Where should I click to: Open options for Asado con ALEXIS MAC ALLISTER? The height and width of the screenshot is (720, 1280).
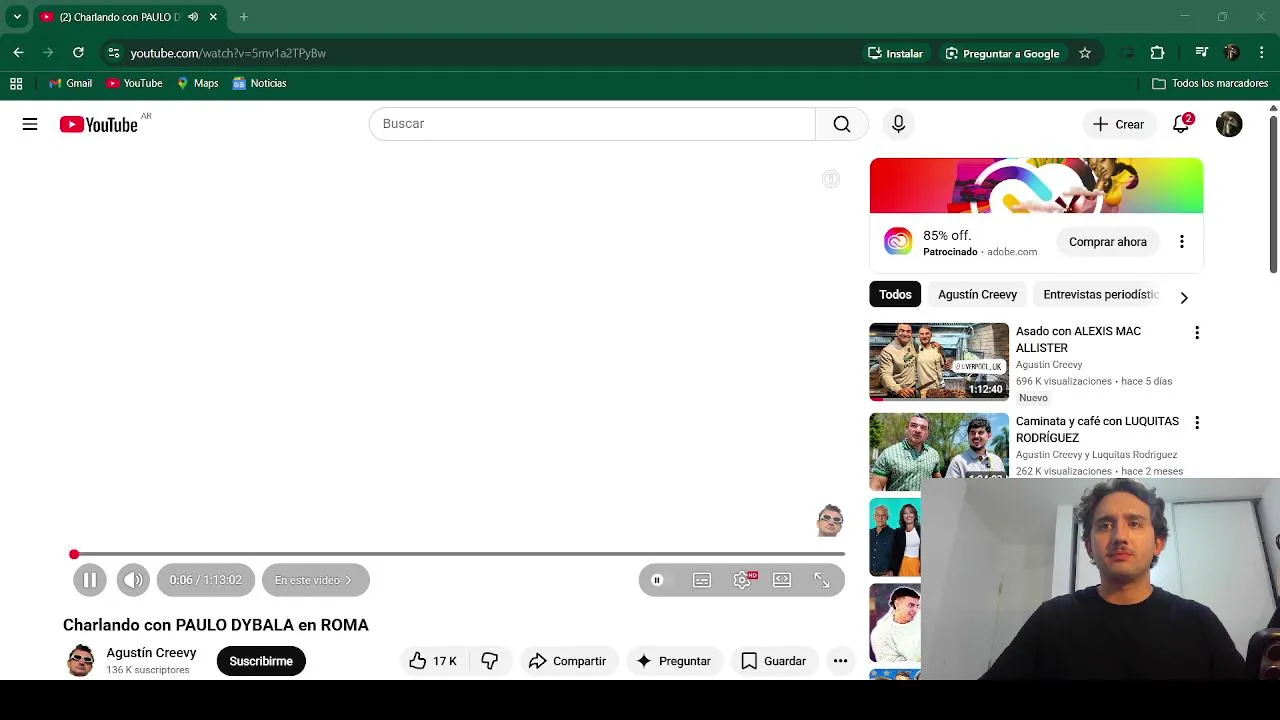(x=1197, y=333)
